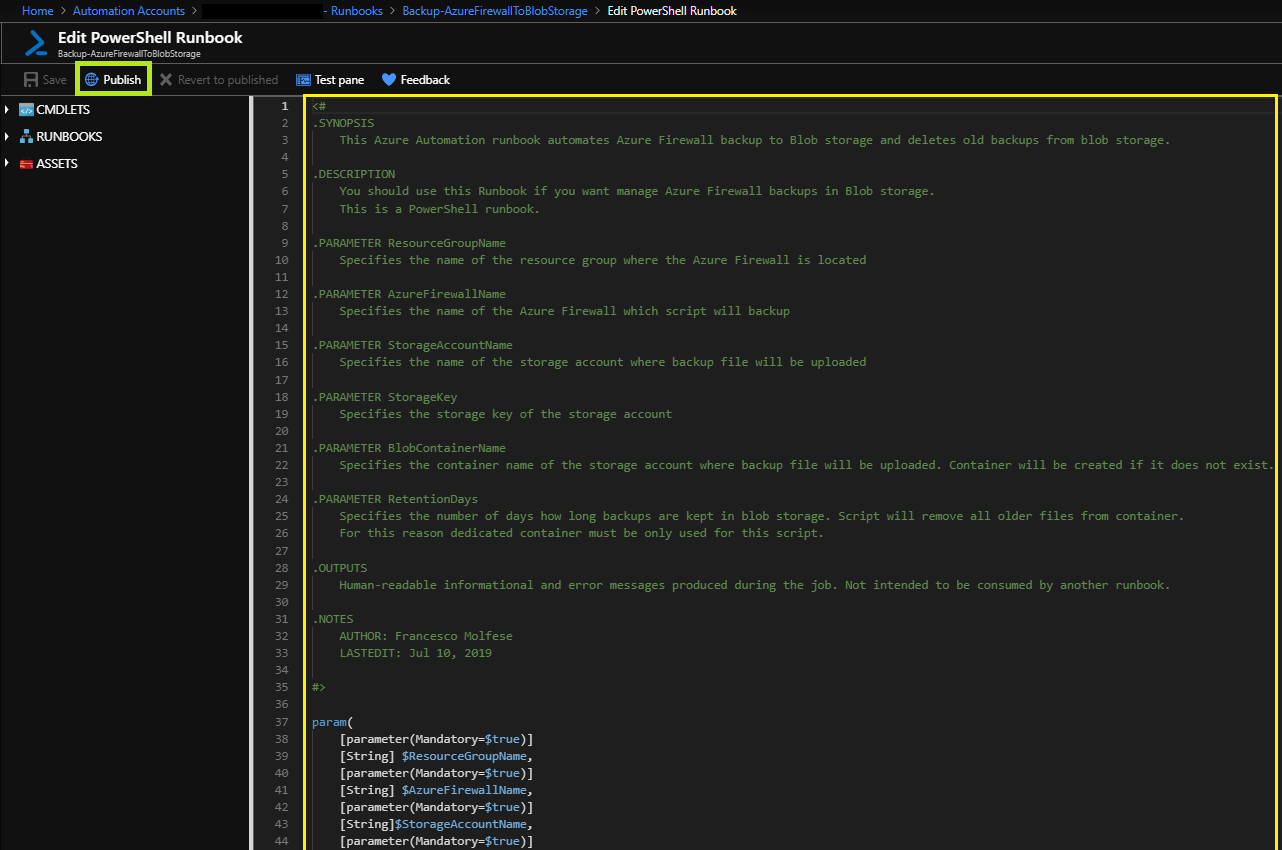Click 'This is a PowerShell runbook.' line
This screenshot has width=1282, height=850.
(439, 209)
